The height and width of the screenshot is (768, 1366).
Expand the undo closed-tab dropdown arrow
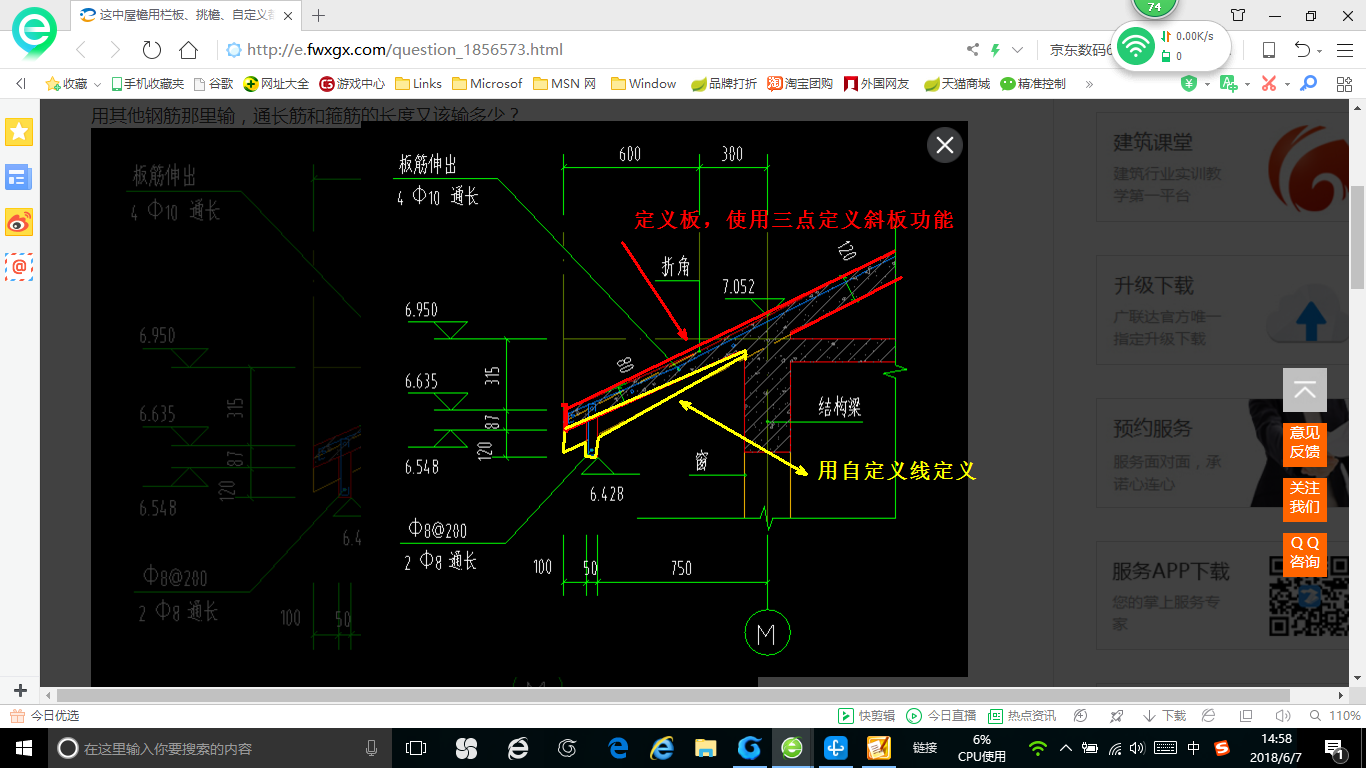coord(1320,51)
